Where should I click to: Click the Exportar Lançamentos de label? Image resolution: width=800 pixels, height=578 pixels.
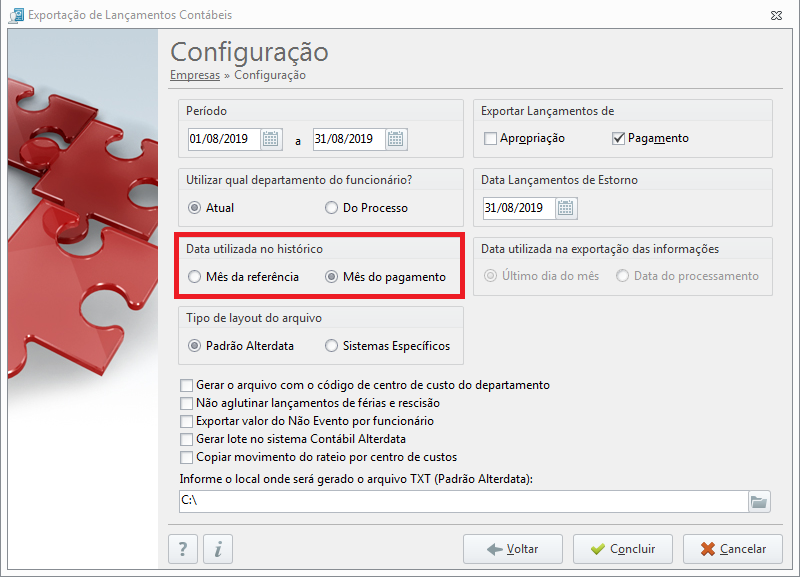coord(547,111)
